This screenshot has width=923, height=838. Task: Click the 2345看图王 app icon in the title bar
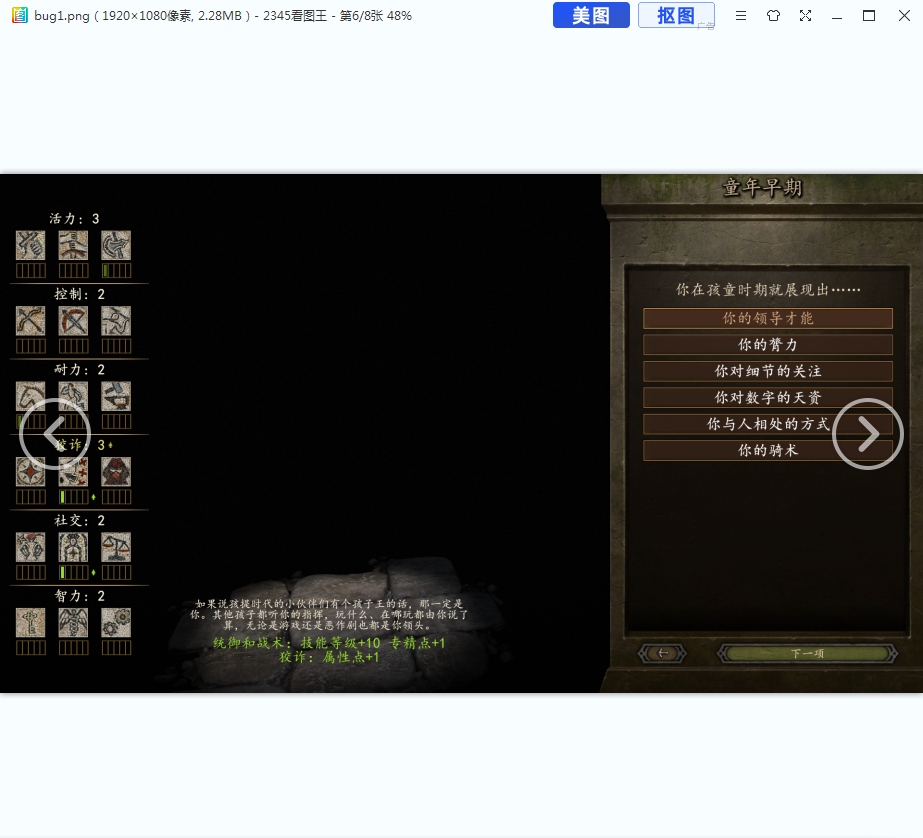20,15
